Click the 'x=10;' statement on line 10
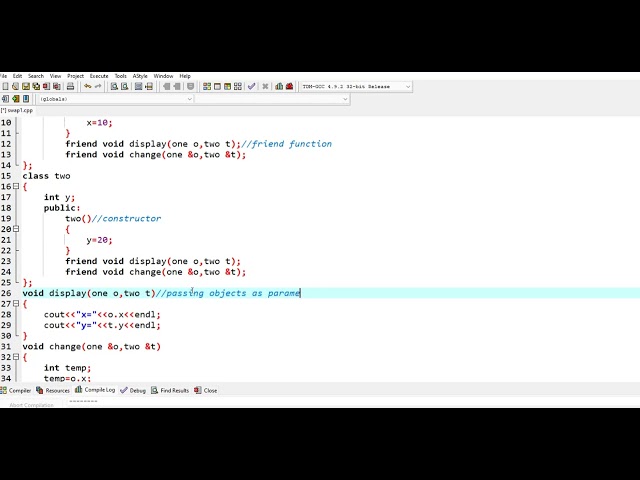Screen dimensions: 640x480 (x=99, y=122)
